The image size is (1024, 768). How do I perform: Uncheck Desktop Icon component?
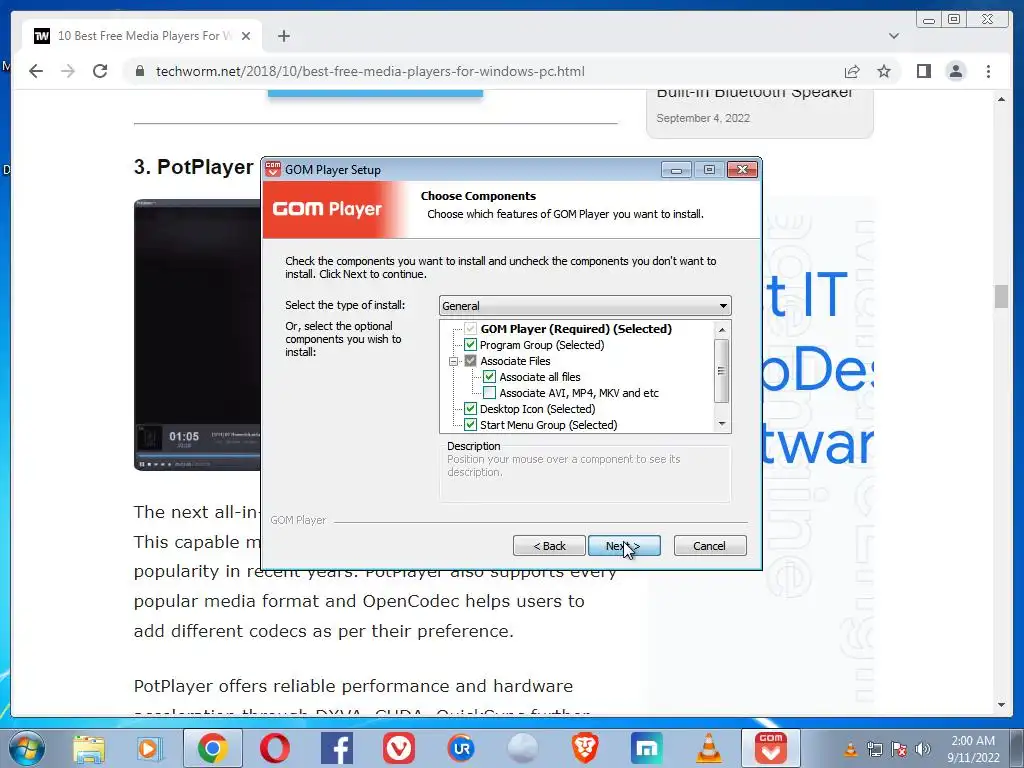tap(470, 409)
